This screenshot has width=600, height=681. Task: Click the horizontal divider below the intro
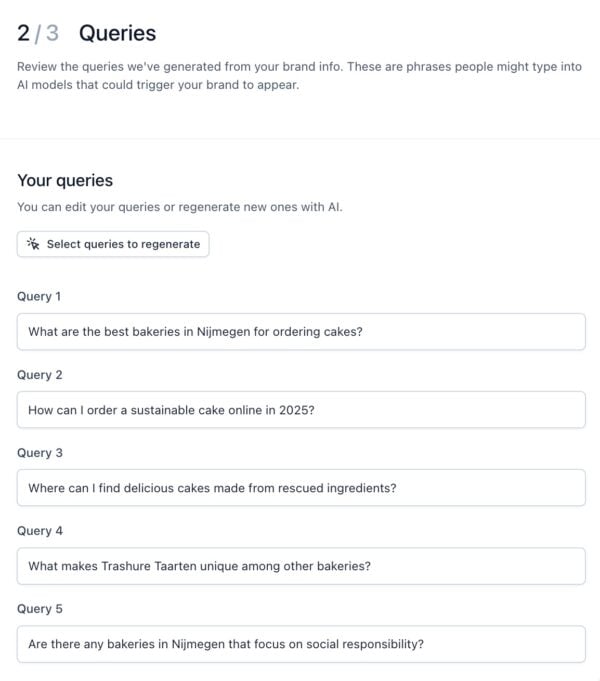coord(300,138)
